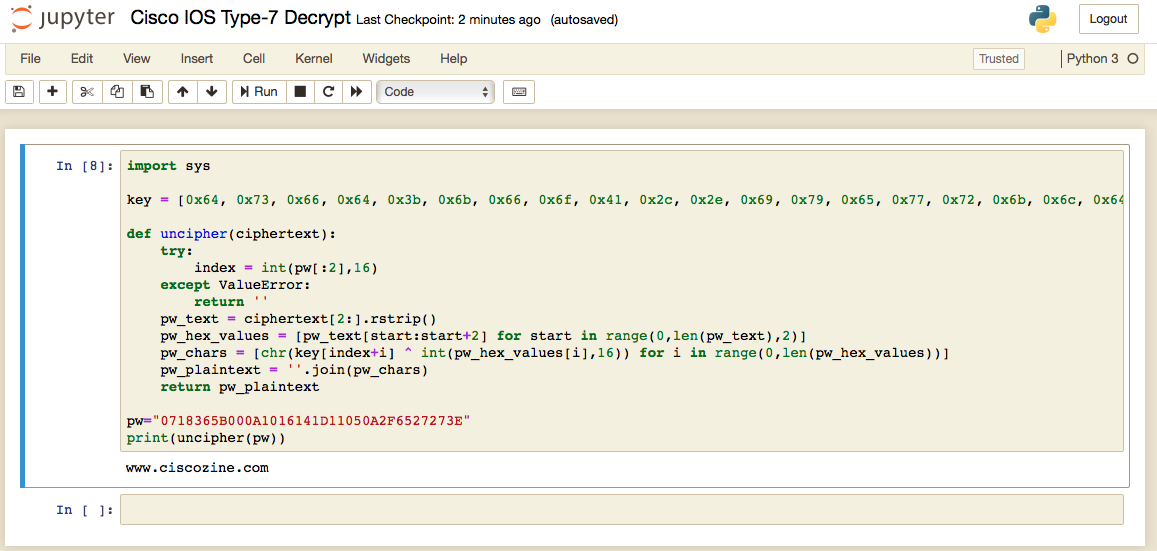Click the import sys line in the cell
1157x551 pixels.
pyautogui.click(x=168, y=166)
